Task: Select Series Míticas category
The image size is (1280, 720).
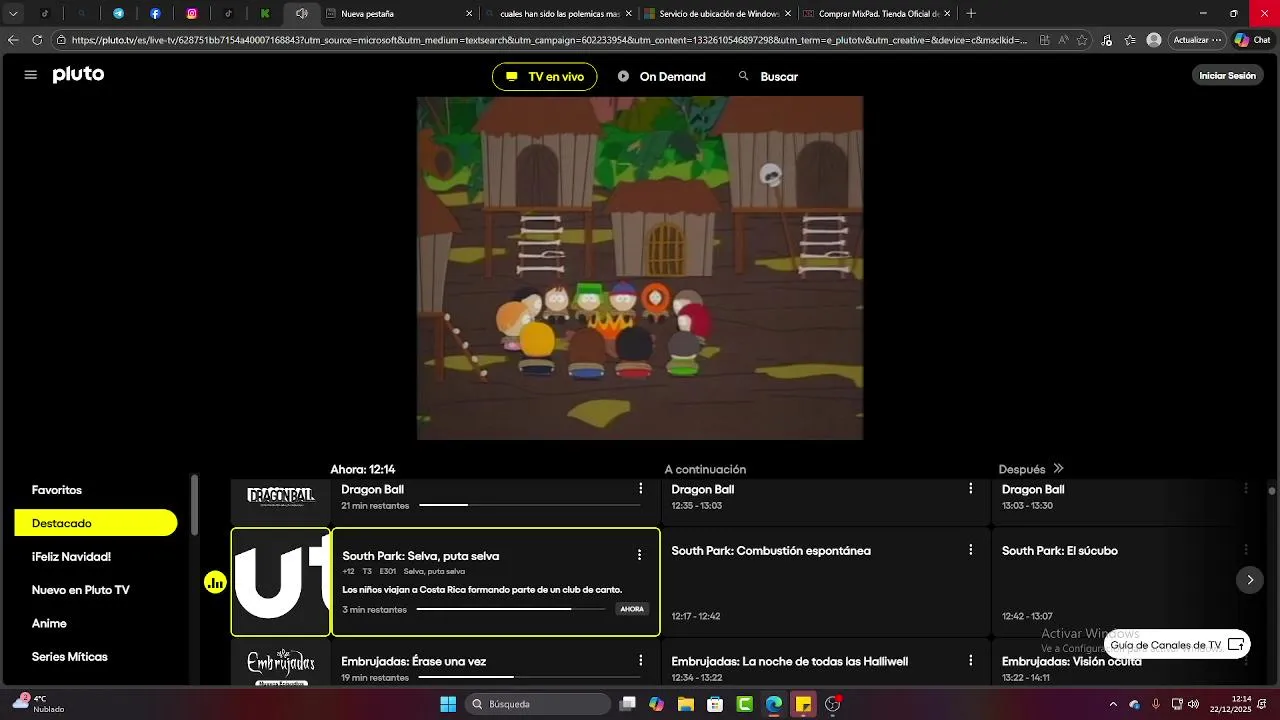Action: [69, 657]
